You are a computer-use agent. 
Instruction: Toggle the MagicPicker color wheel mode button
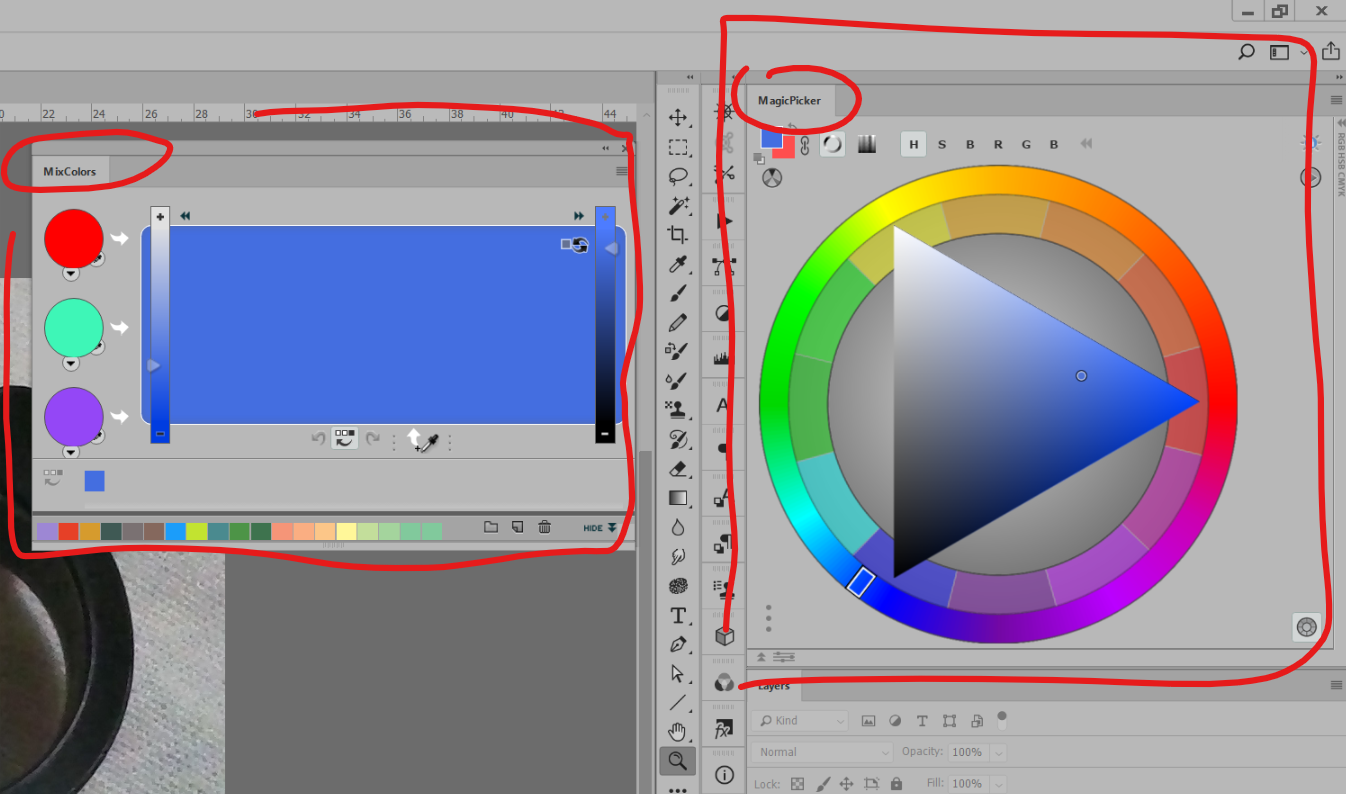(832, 144)
